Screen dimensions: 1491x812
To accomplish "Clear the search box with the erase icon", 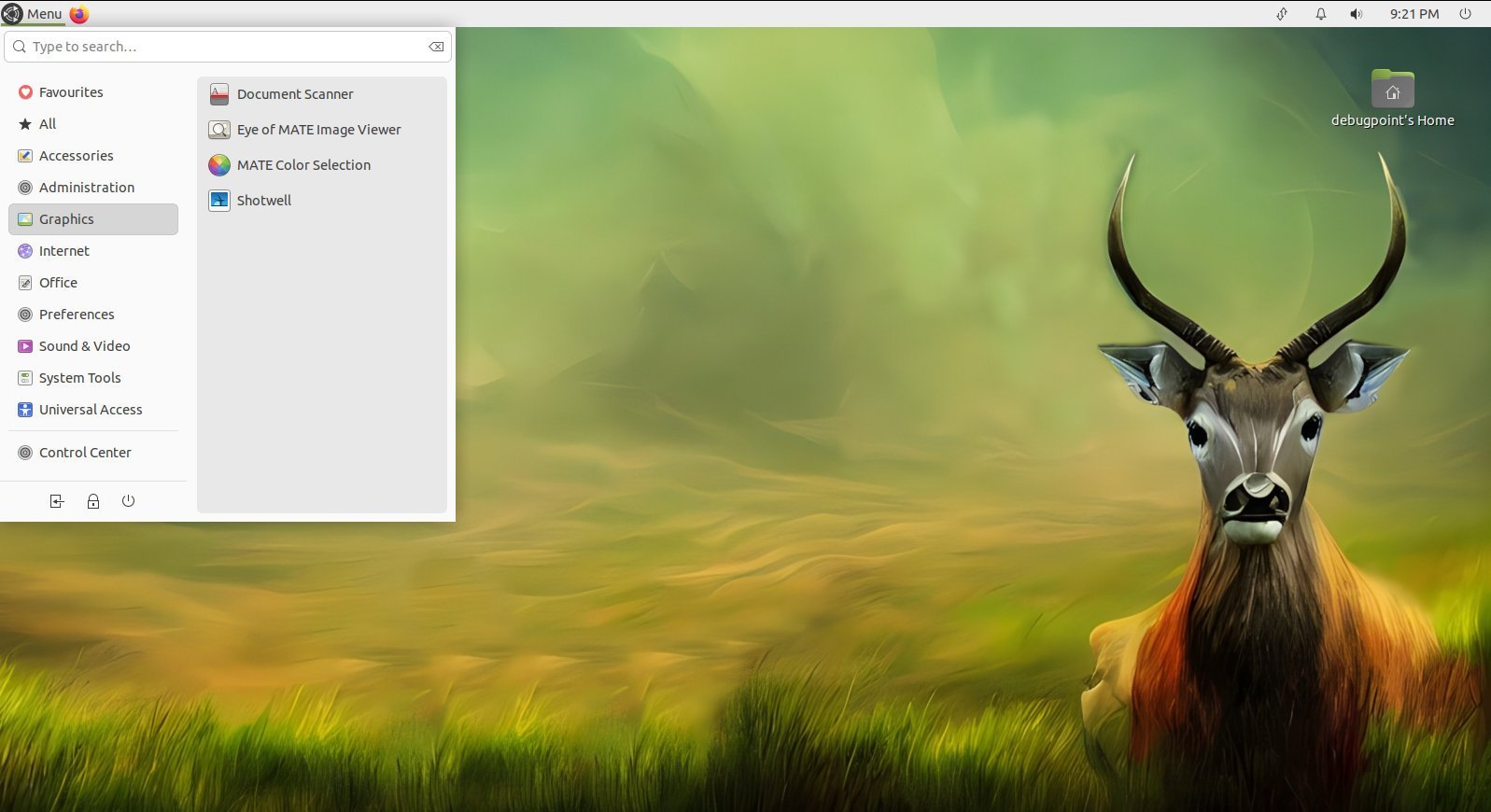I will [436, 47].
